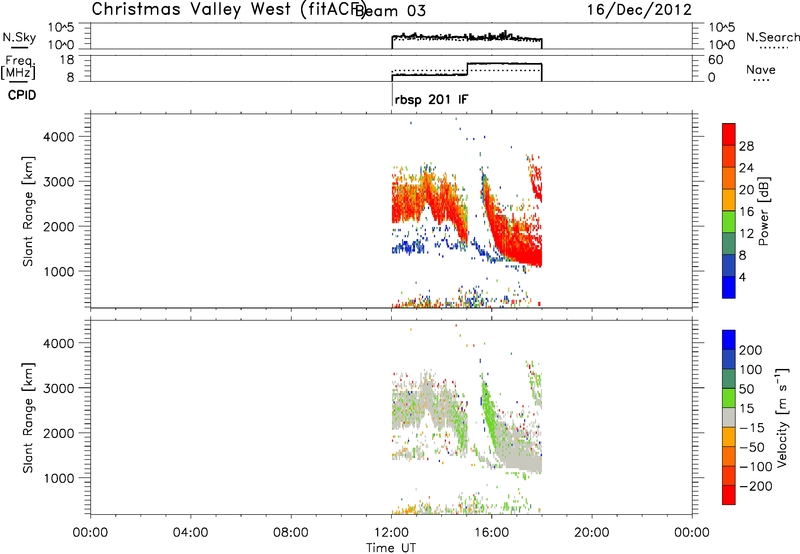Image resolution: width=800 pixels, height=554 pixels.
Task: Click the 'Nave' legend label
Action: pos(761,69)
